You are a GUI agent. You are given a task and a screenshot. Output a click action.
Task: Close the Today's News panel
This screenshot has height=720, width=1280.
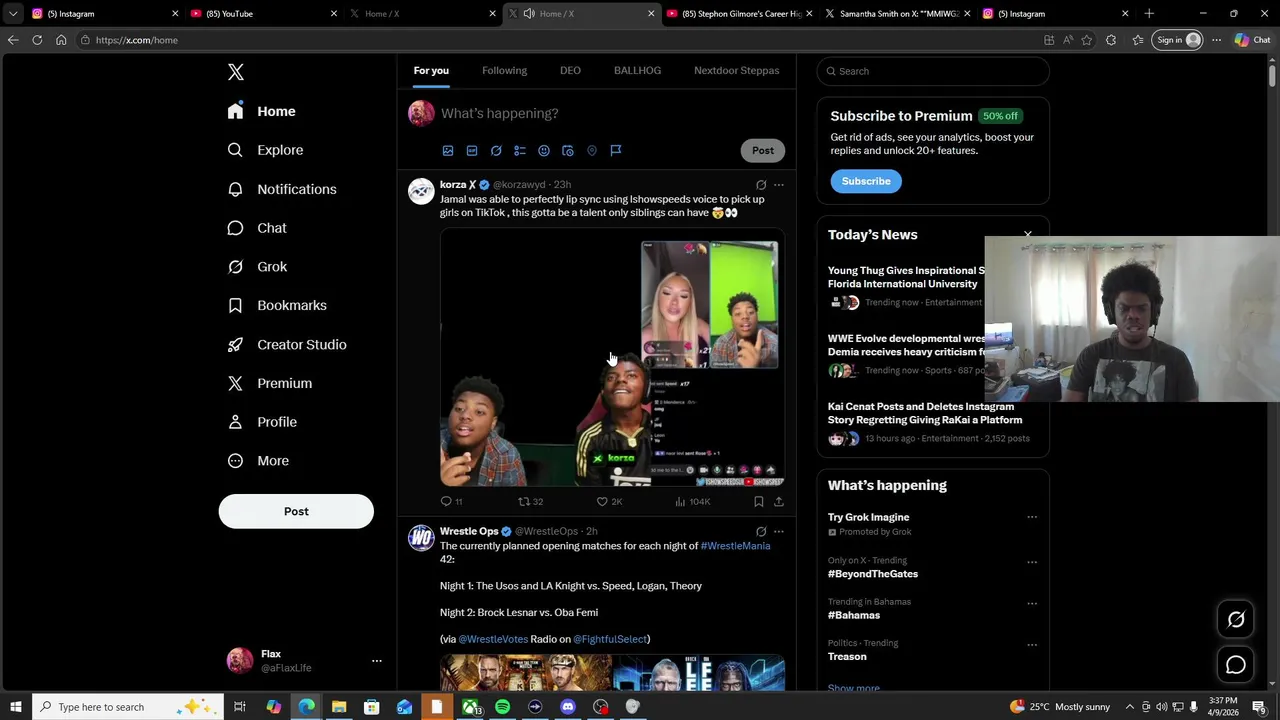click(x=1028, y=234)
